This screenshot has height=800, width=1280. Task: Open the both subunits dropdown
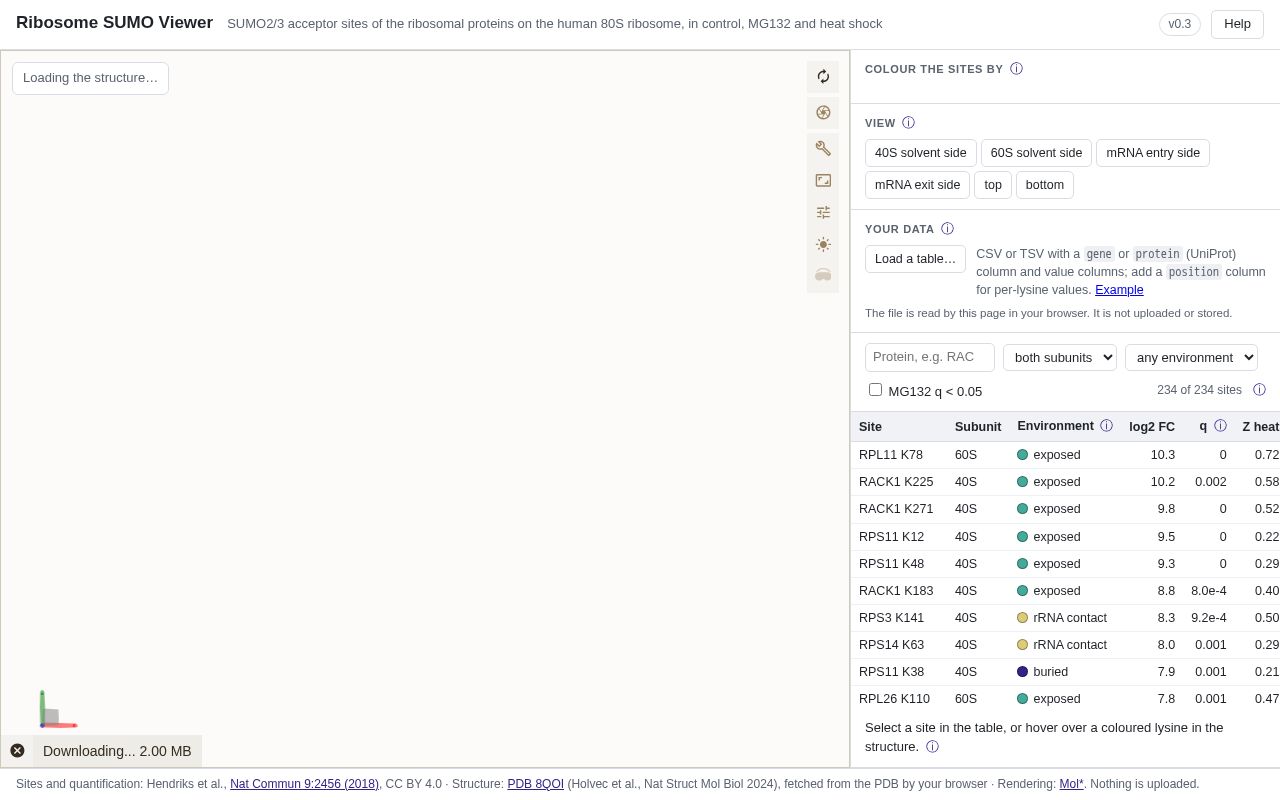pyautogui.click(x=1060, y=358)
